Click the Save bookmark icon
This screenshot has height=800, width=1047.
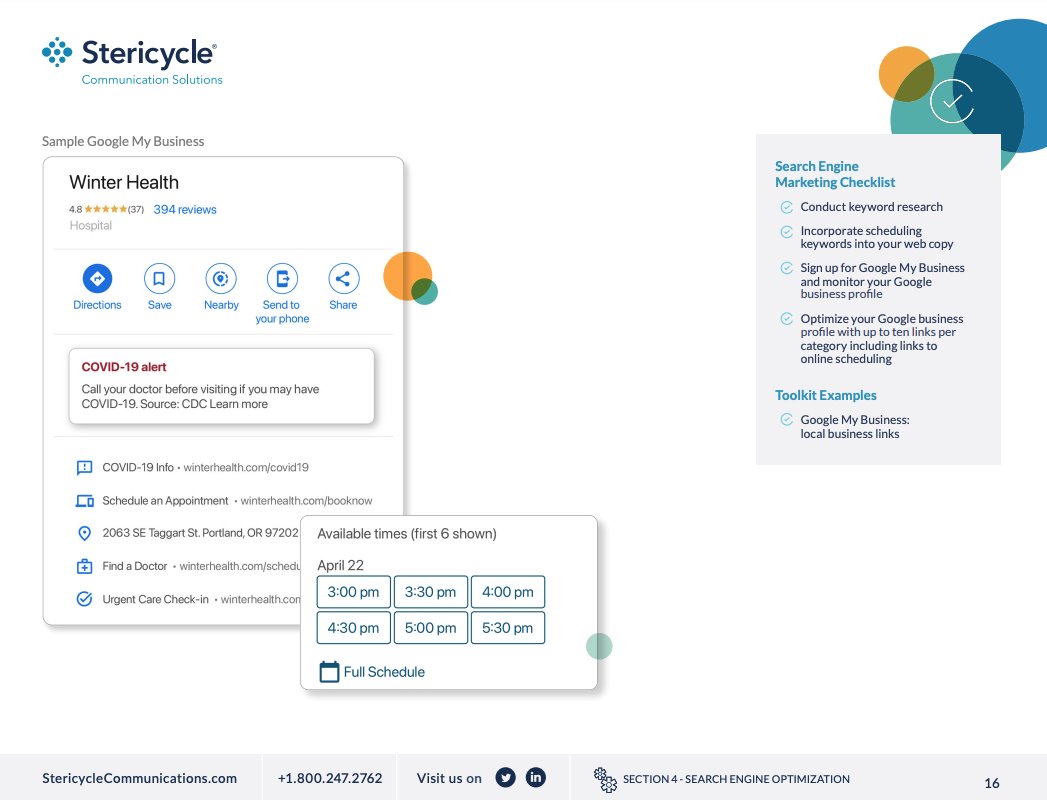coord(160,278)
